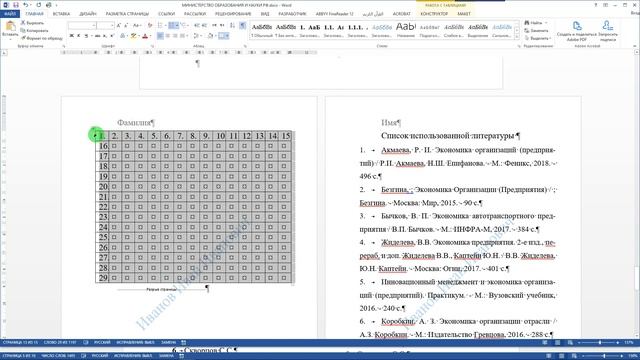The width and height of the screenshot is (640, 360).
Task: Toggle underline (Ч) formatting
Action: (x=86, y=36)
